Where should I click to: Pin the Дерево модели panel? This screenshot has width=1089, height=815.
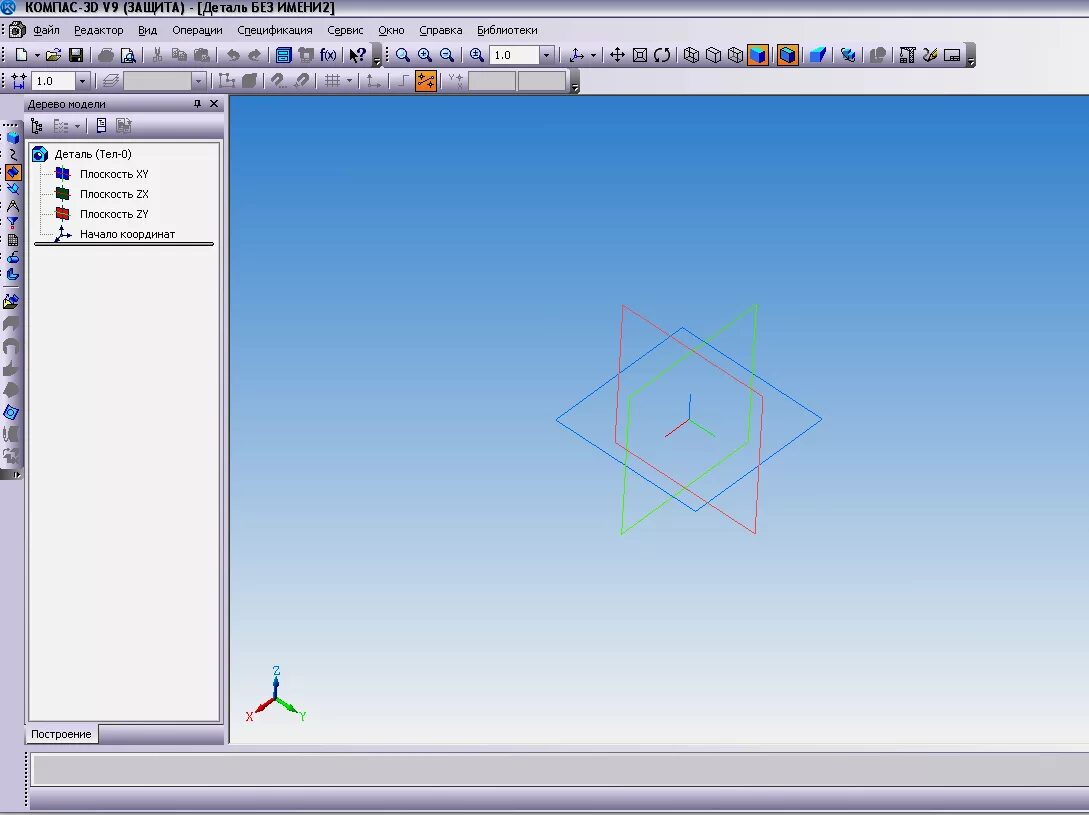coord(197,104)
